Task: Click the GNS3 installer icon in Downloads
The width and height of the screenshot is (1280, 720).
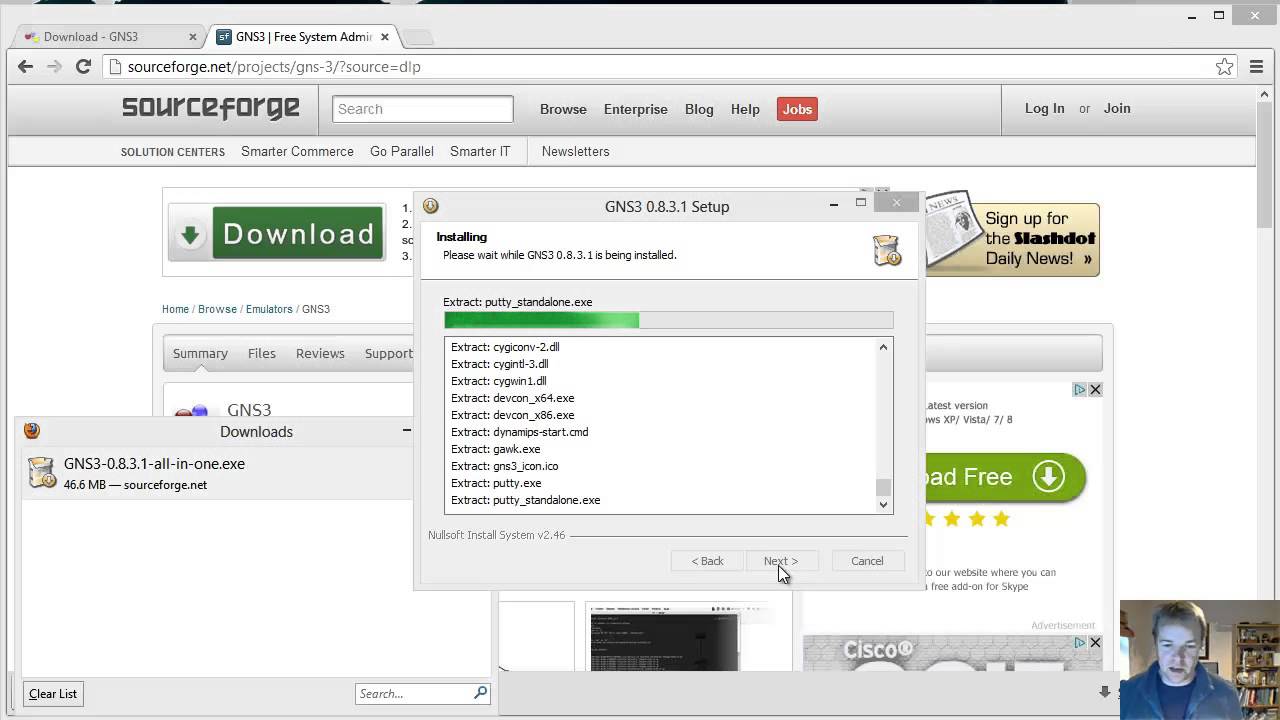Action: (42, 473)
